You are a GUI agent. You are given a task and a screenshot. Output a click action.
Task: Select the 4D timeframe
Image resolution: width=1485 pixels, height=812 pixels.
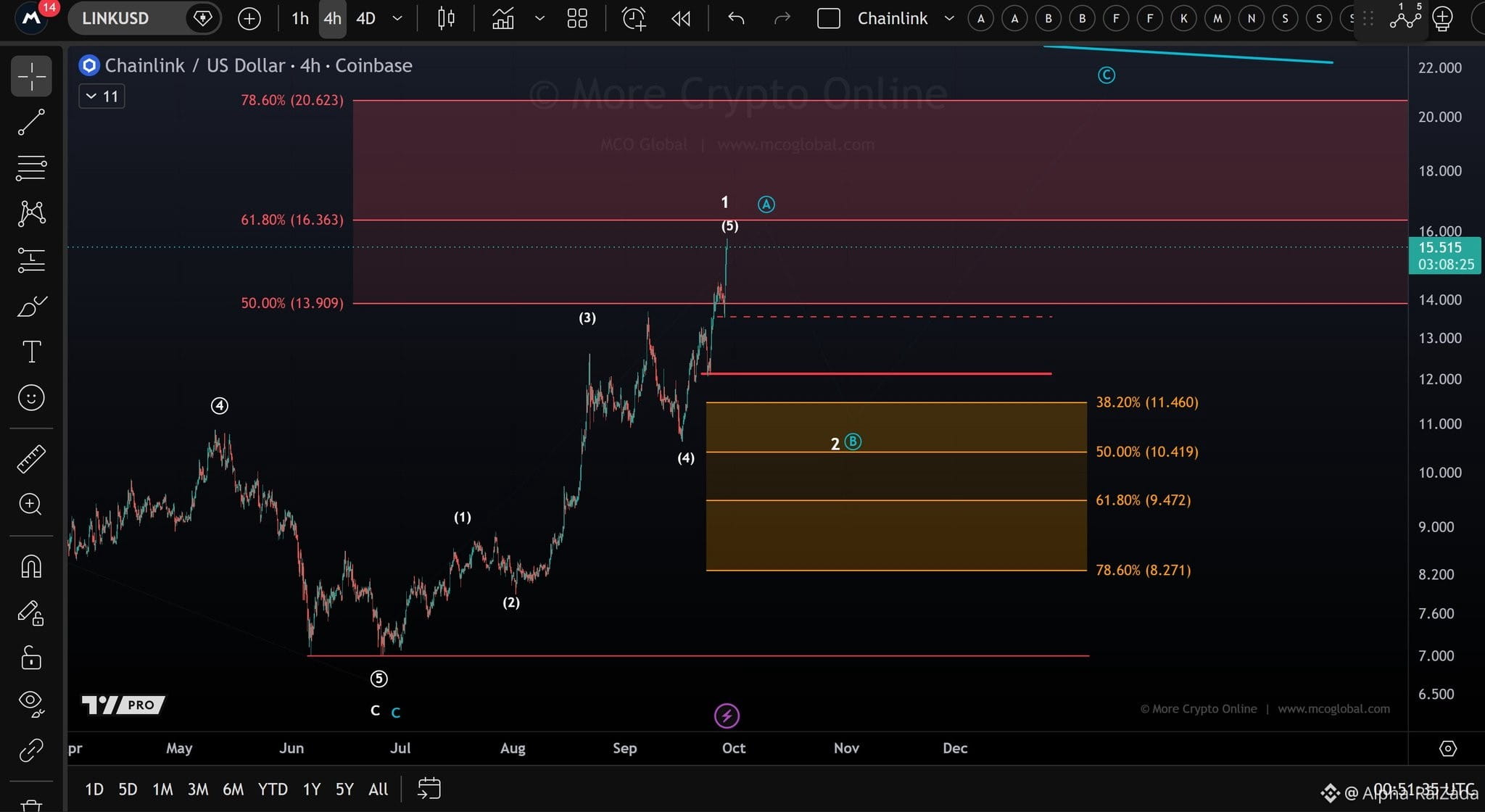point(365,18)
